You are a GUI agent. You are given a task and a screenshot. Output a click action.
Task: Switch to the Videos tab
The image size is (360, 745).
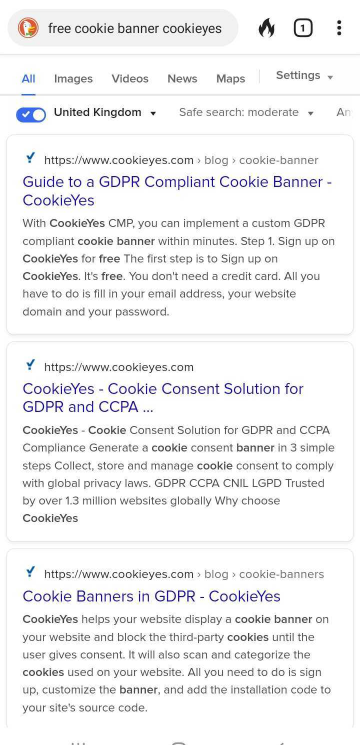pyautogui.click(x=130, y=78)
